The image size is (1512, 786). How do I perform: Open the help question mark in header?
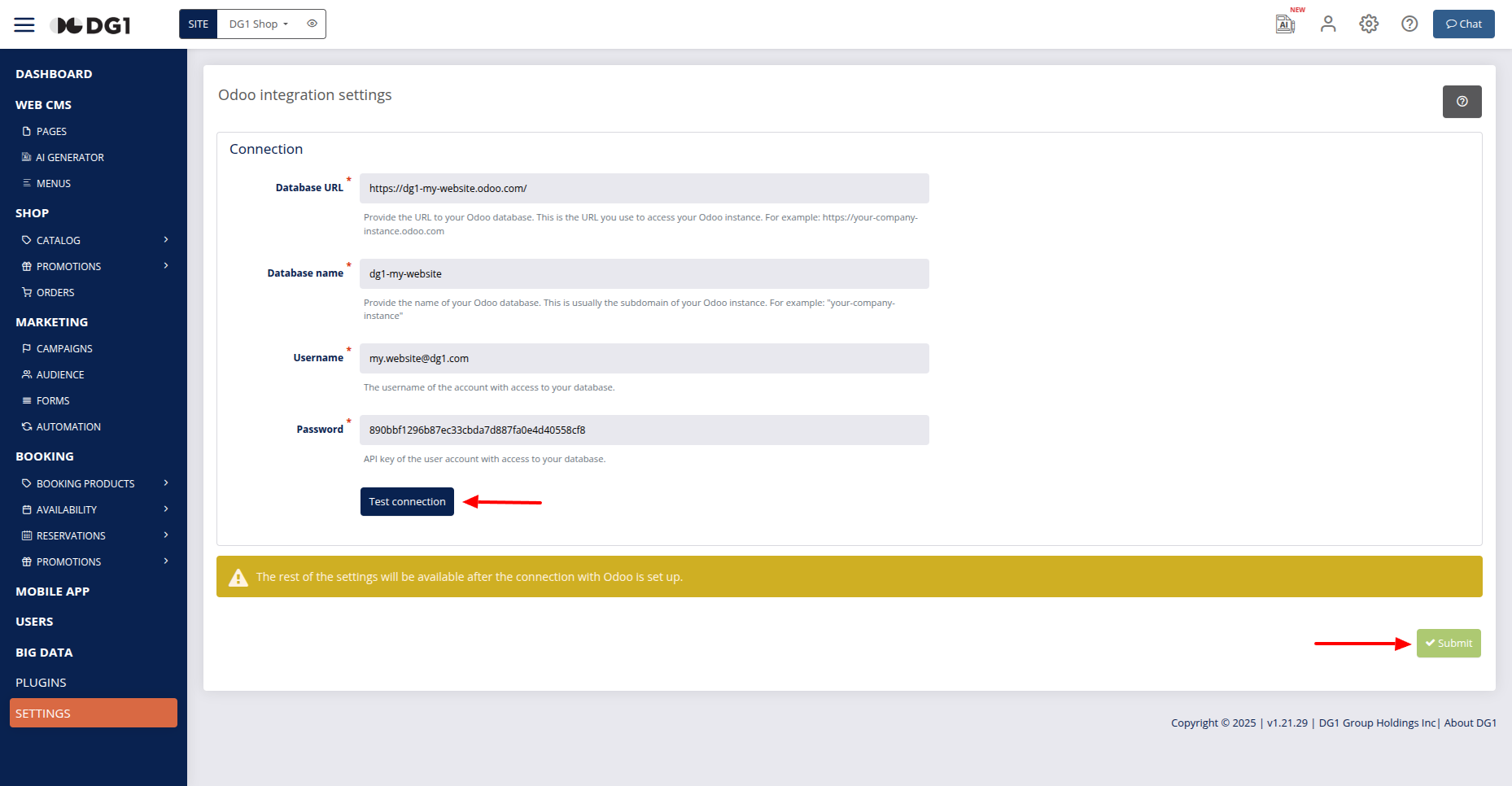tap(1409, 24)
